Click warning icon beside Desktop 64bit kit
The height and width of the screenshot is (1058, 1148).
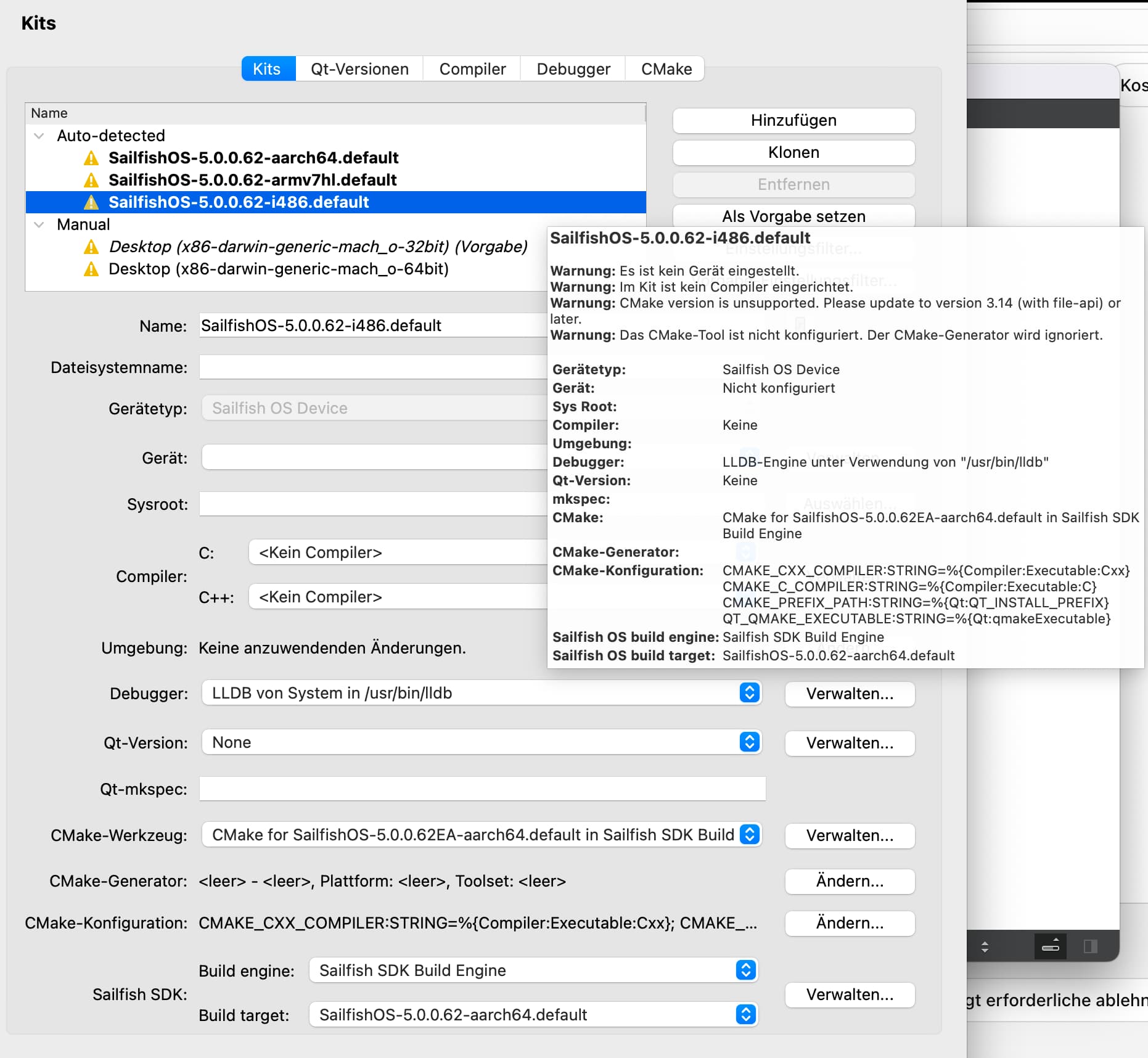pos(91,269)
